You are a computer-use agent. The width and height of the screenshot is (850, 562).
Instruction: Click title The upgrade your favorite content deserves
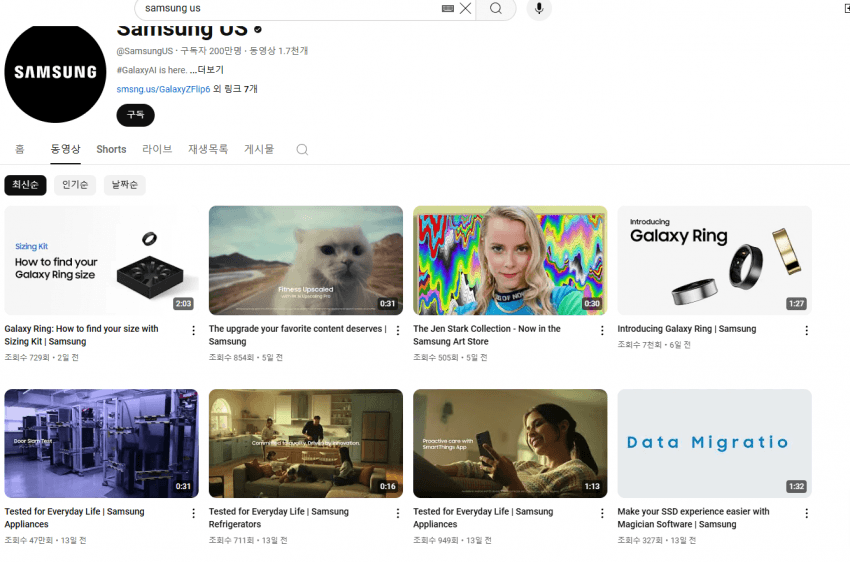coord(298,335)
